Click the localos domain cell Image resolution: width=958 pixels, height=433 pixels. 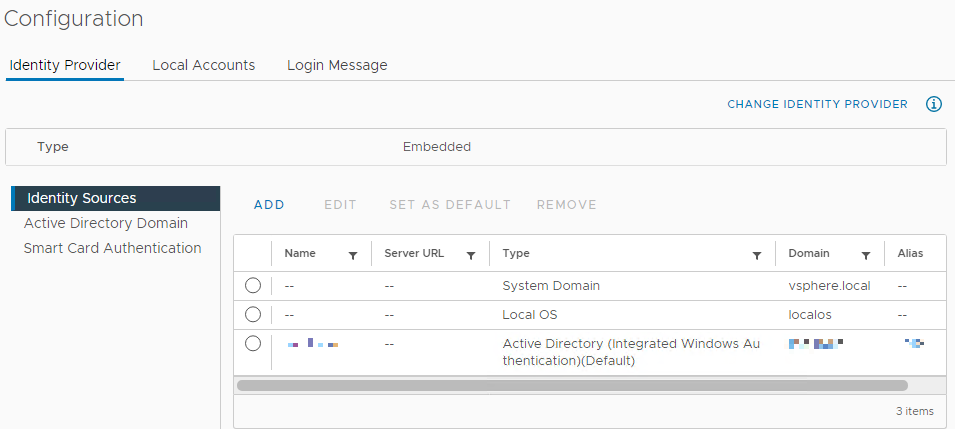pos(810,315)
